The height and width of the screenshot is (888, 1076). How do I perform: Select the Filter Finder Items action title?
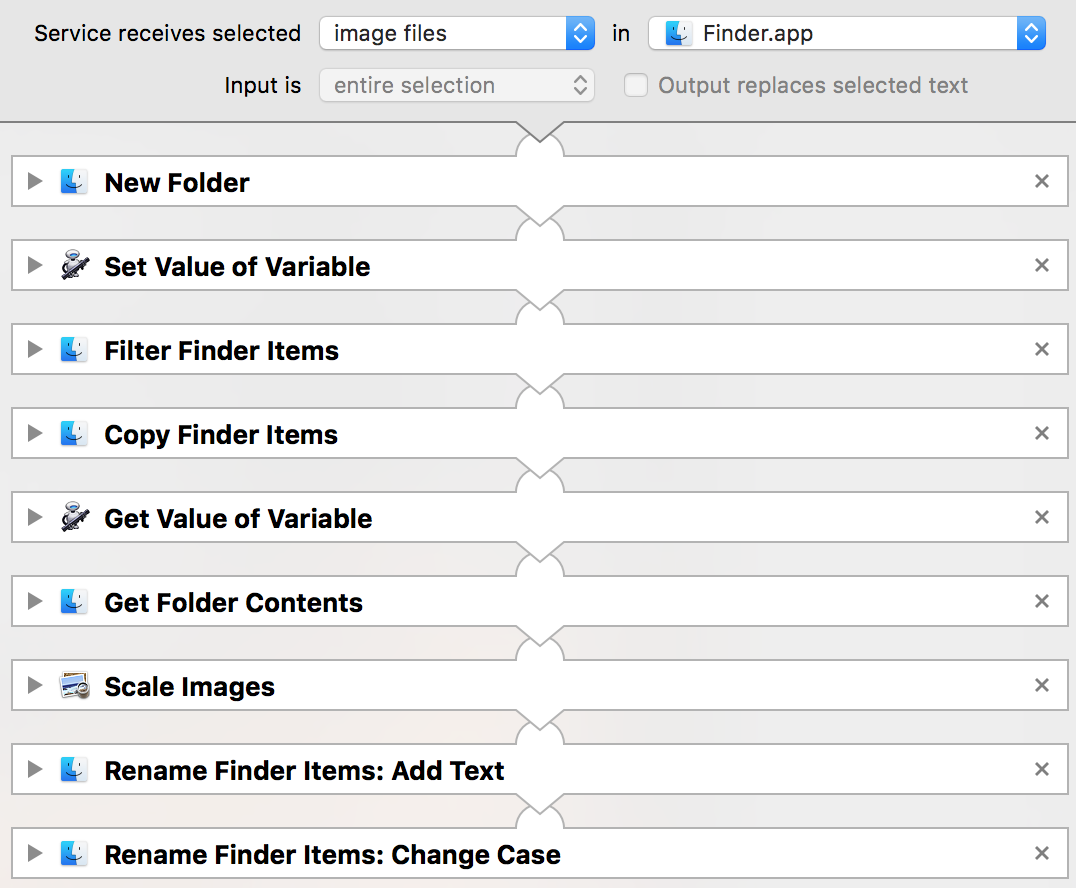(222, 351)
